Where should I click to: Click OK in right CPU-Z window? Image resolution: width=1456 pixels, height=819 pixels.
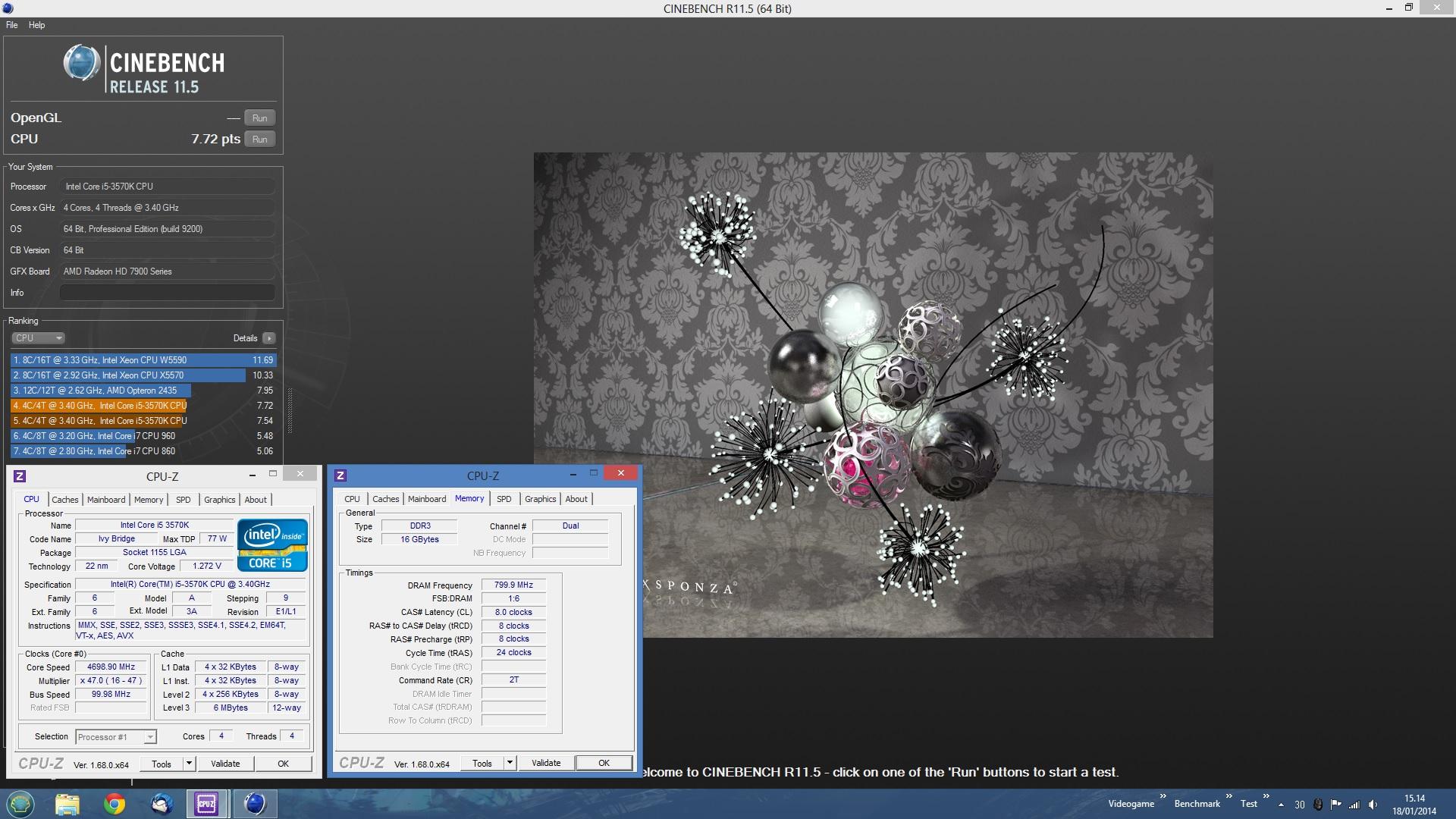[x=604, y=763]
